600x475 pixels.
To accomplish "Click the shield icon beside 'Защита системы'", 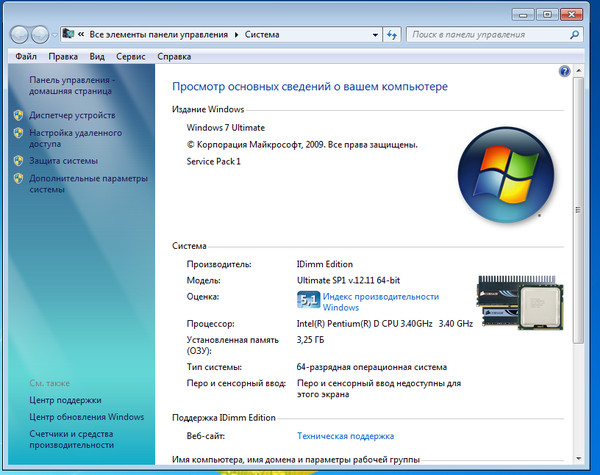I will 18,161.
